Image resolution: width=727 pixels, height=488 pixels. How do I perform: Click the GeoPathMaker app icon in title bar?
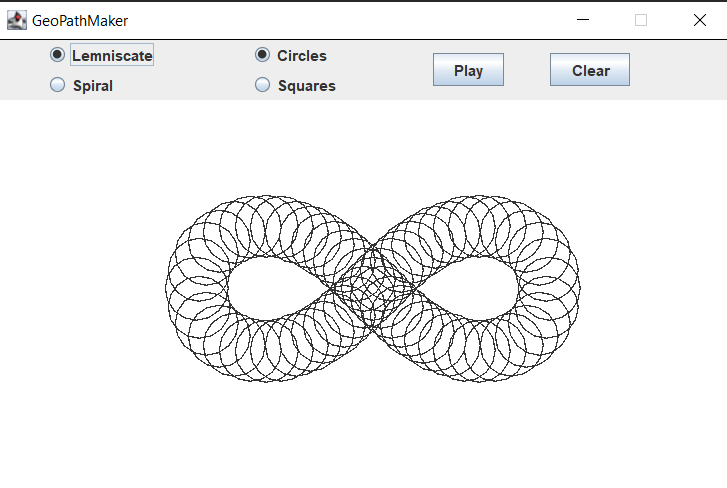point(16,20)
